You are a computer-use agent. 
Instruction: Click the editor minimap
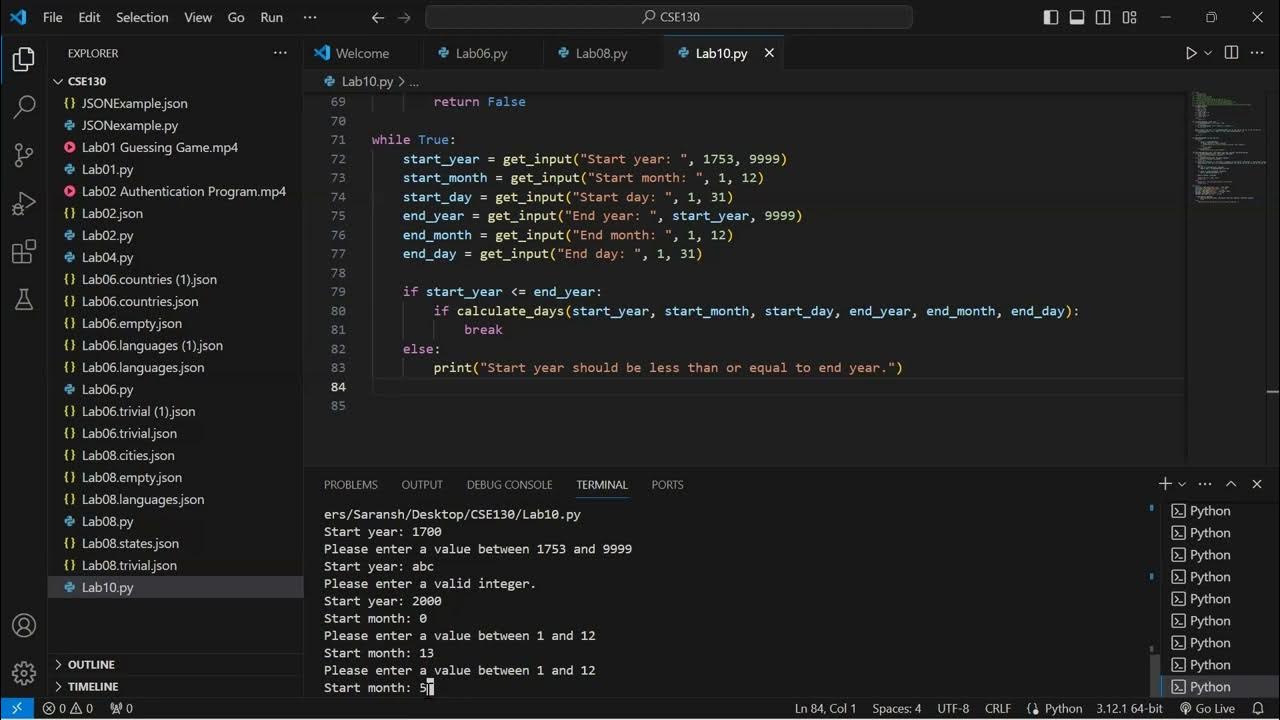1226,150
